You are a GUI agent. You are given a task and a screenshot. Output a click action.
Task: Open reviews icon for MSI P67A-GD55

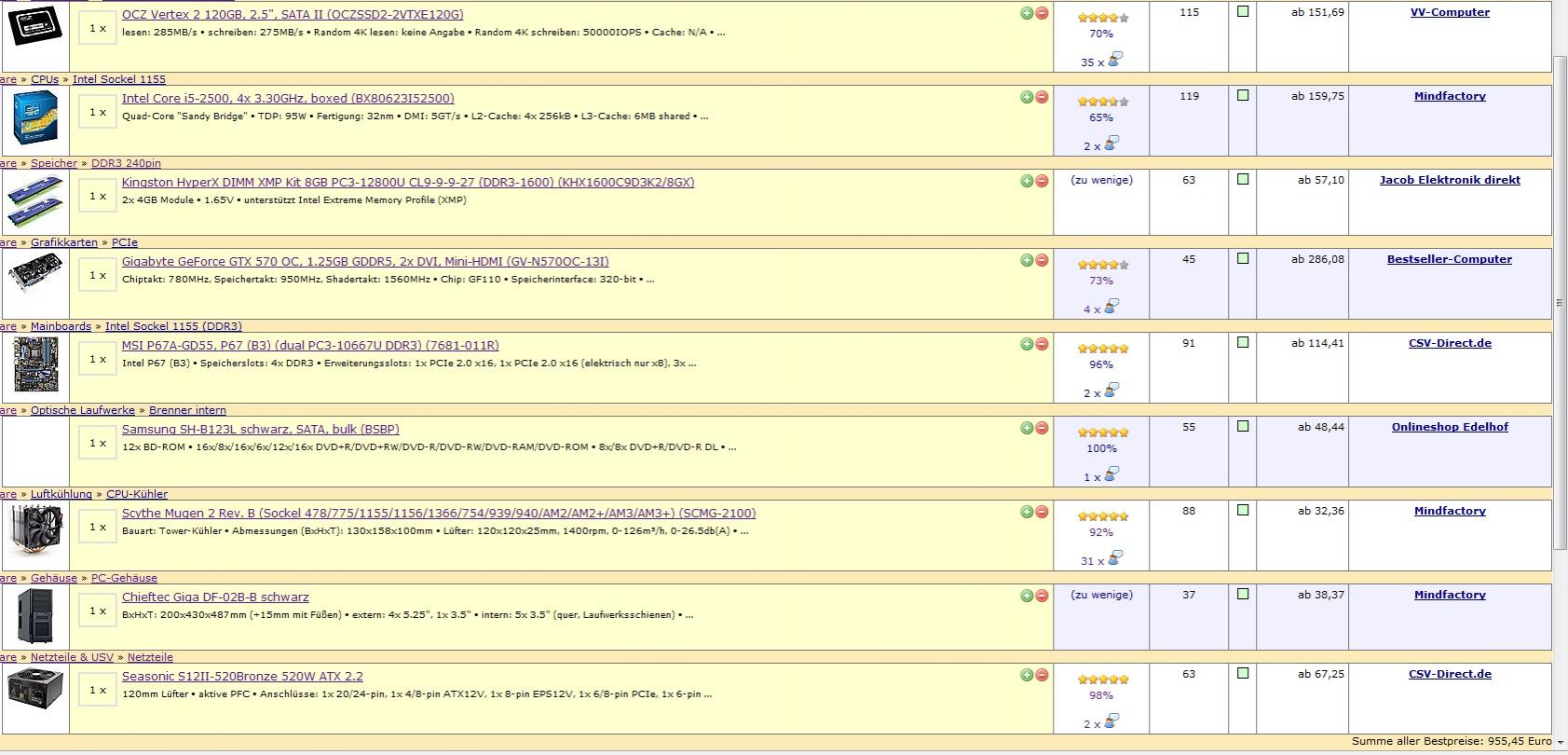click(1111, 391)
